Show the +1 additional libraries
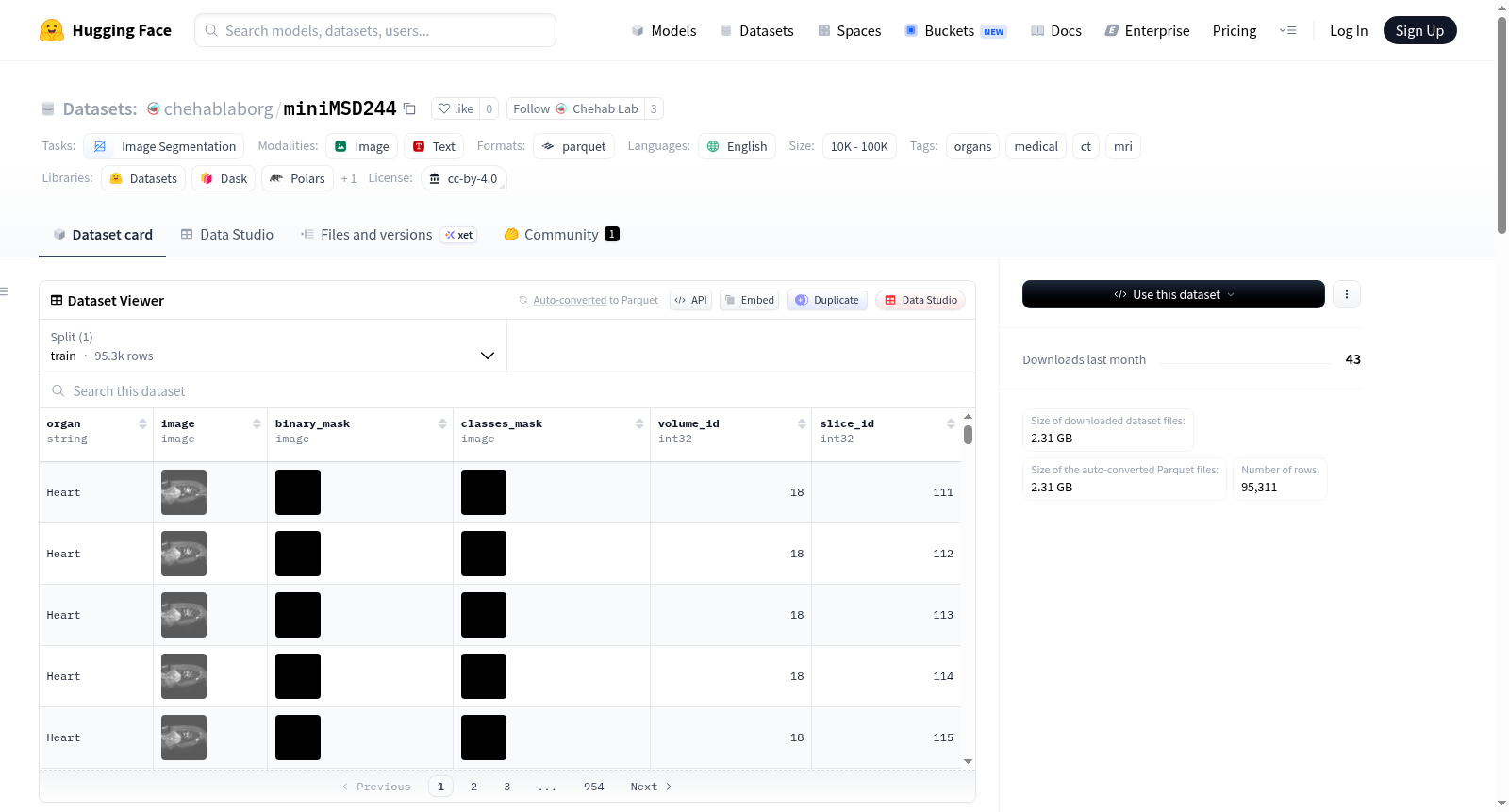 [x=349, y=178]
